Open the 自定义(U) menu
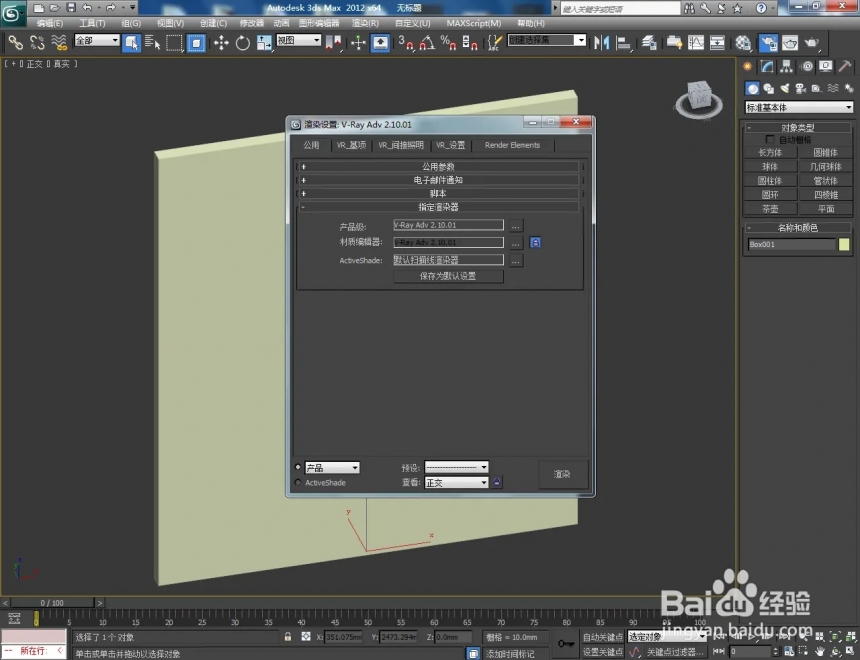This screenshot has height=660, width=860. click(412, 23)
